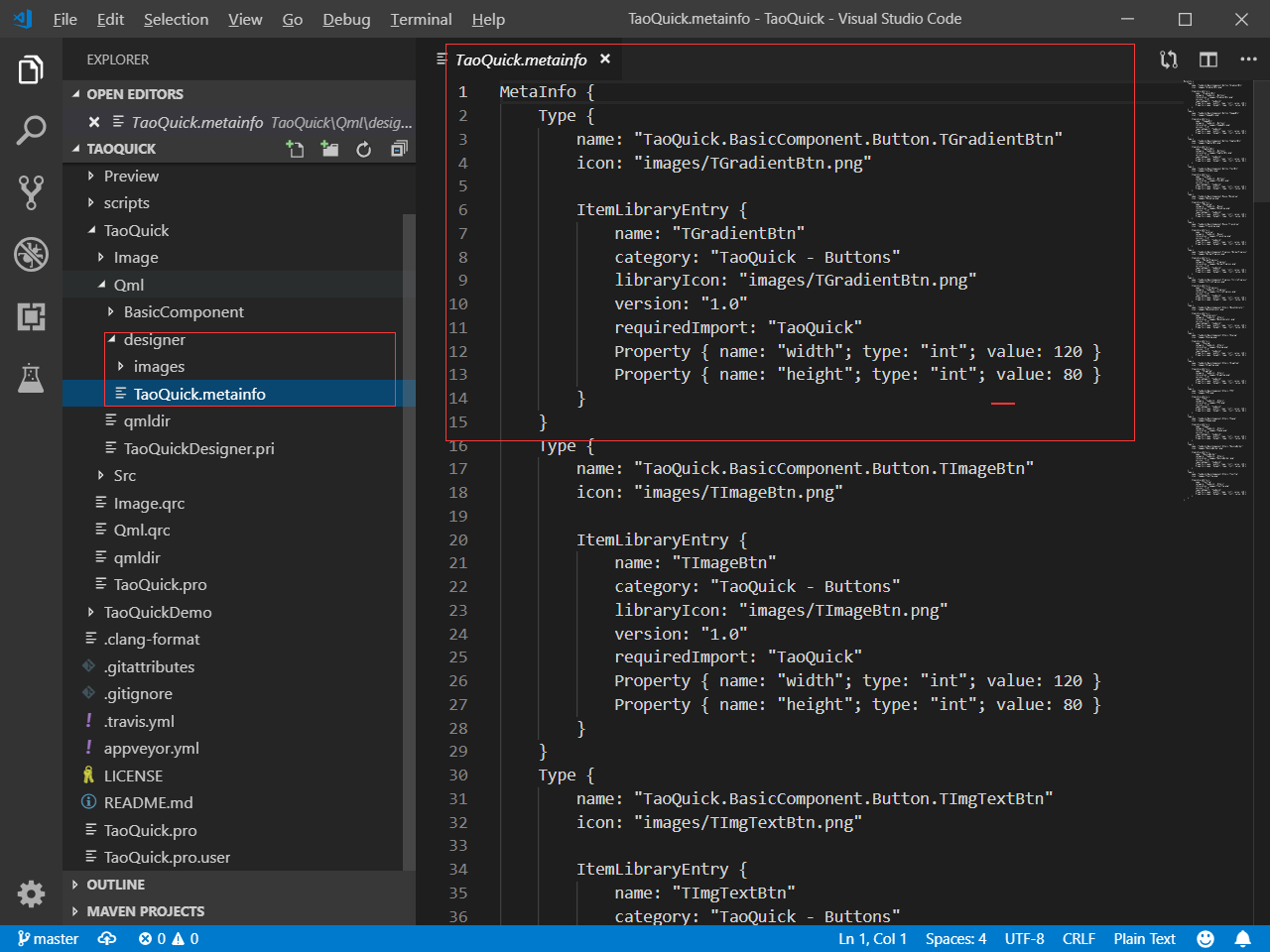The height and width of the screenshot is (952, 1270).
Task: Change the Plain Text language mode
Action: click(1144, 939)
